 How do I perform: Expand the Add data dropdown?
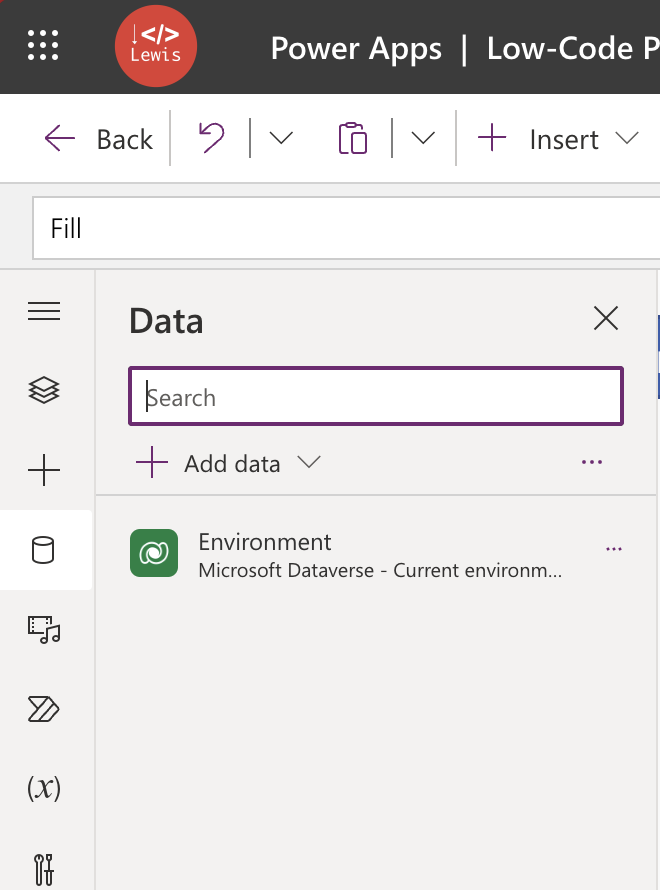click(309, 462)
